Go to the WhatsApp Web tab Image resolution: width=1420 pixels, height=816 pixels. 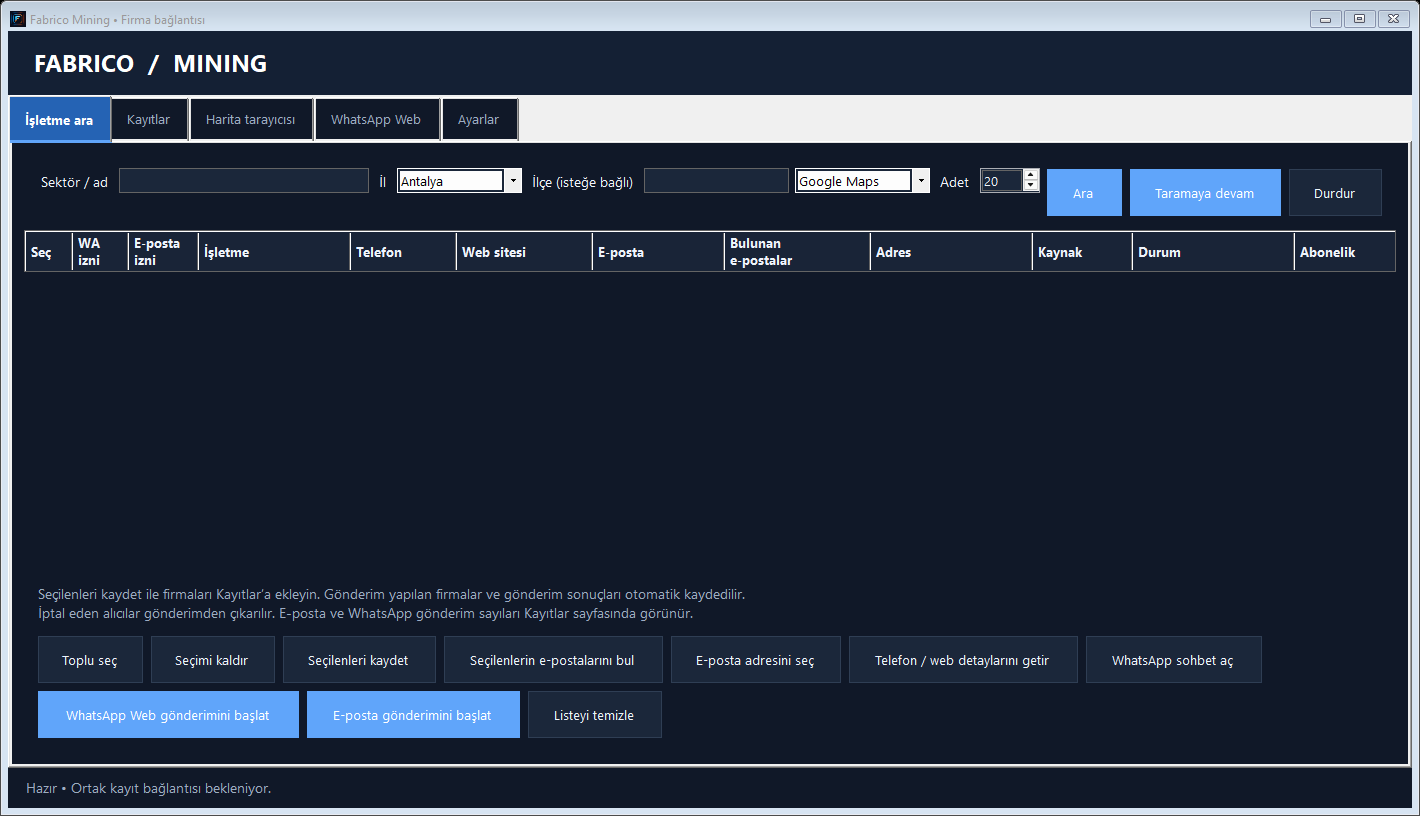pos(376,119)
